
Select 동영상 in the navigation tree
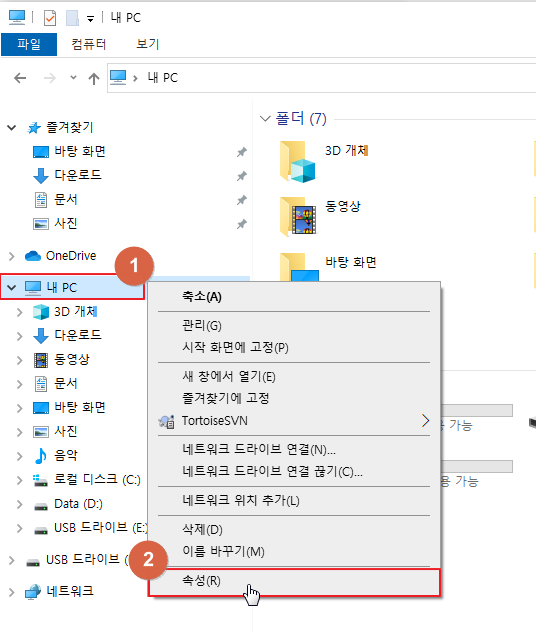[72, 360]
